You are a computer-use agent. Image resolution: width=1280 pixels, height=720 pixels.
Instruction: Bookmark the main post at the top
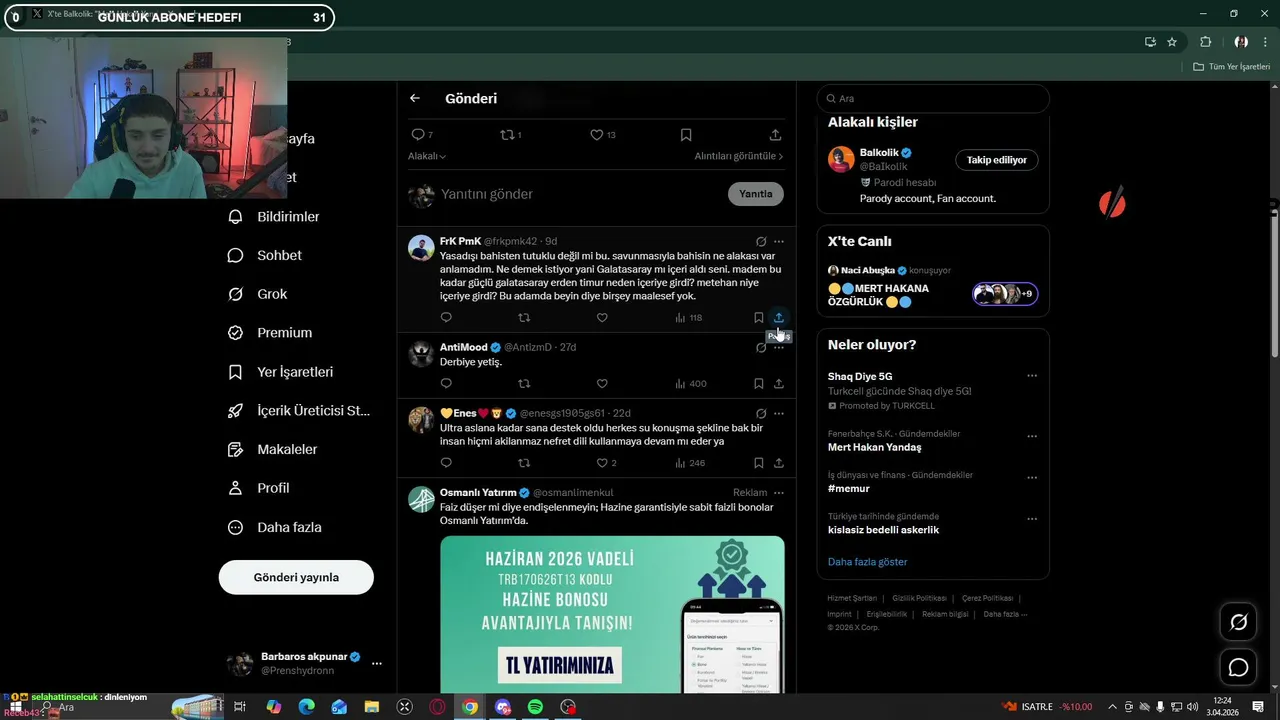point(686,134)
